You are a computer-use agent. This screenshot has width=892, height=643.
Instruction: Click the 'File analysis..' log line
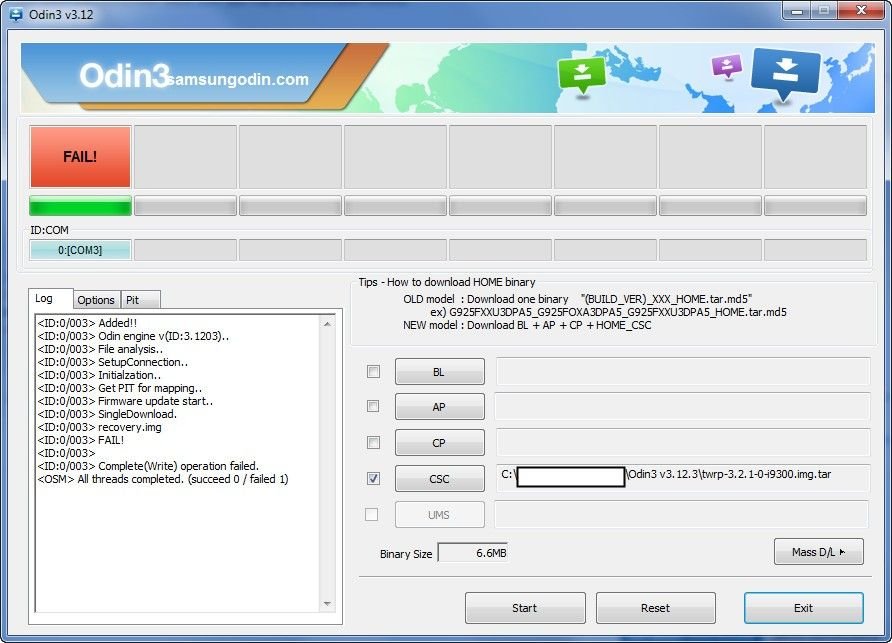tap(100, 349)
